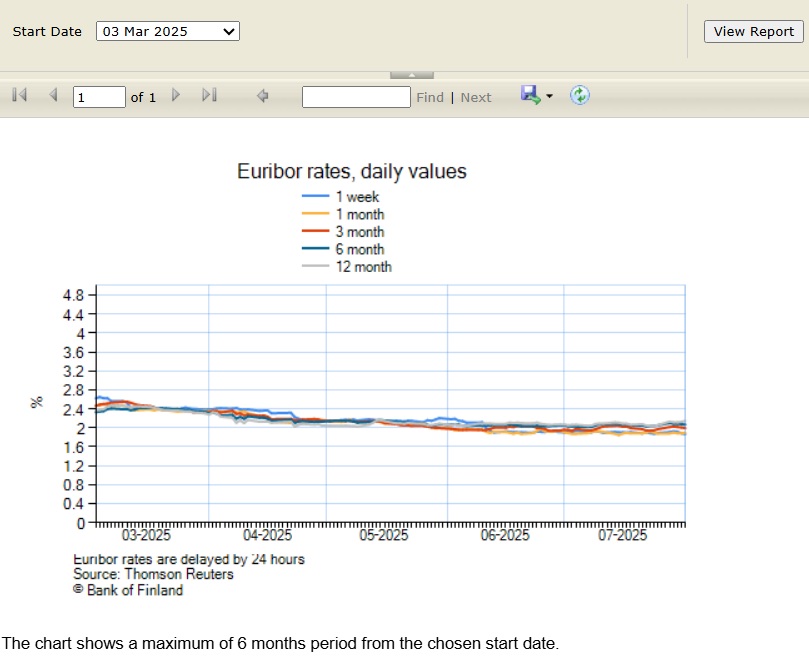Click 'Euribor rates are delayed by 24 hours'

(189, 559)
